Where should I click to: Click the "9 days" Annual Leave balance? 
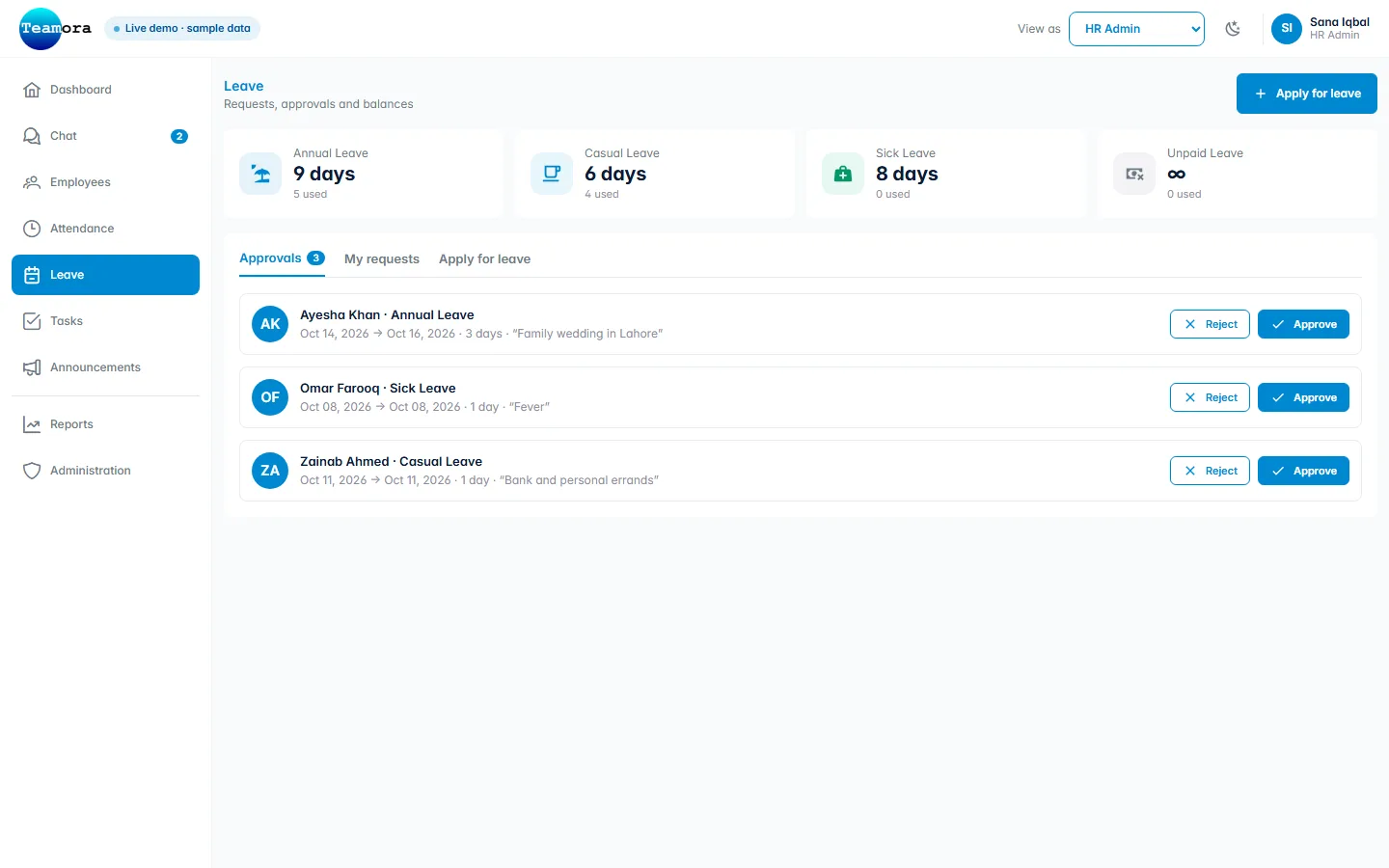324,174
